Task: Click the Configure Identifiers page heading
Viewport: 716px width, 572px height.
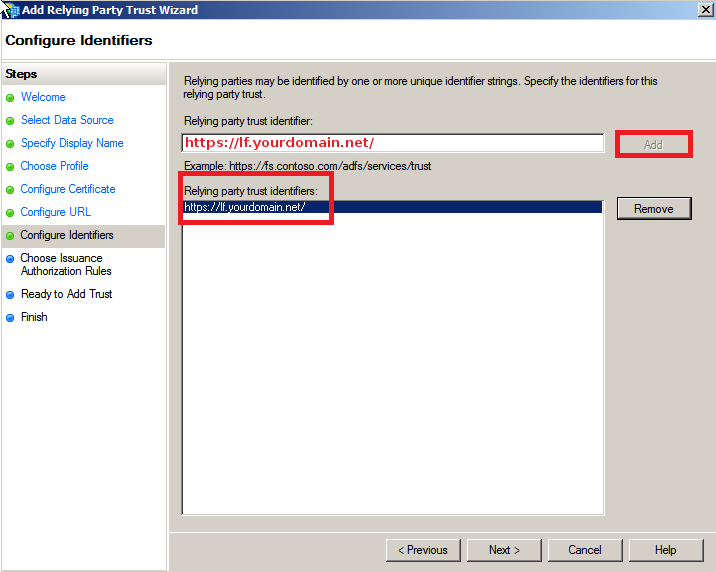Action: pos(79,40)
